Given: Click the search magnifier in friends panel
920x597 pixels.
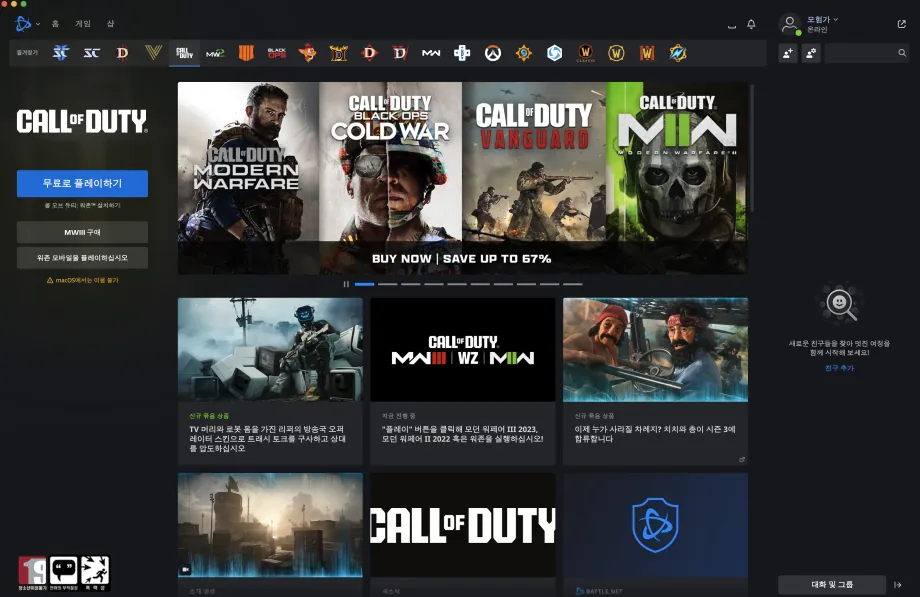Looking at the screenshot, I should (902, 53).
